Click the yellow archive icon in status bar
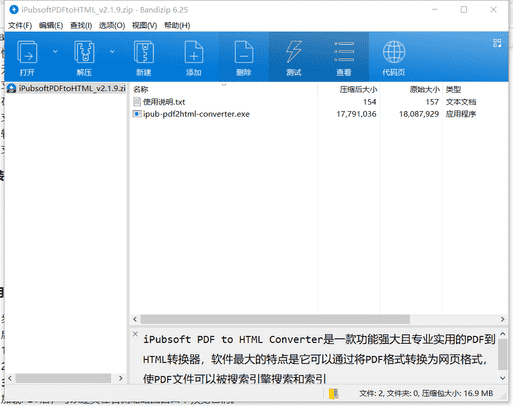 click(x=333, y=394)
